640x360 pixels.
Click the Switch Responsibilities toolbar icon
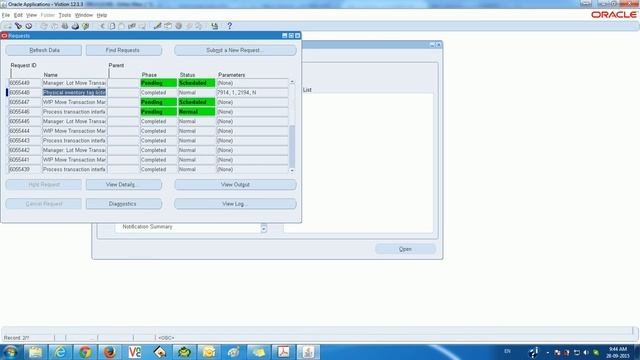(x=64, y=26)
